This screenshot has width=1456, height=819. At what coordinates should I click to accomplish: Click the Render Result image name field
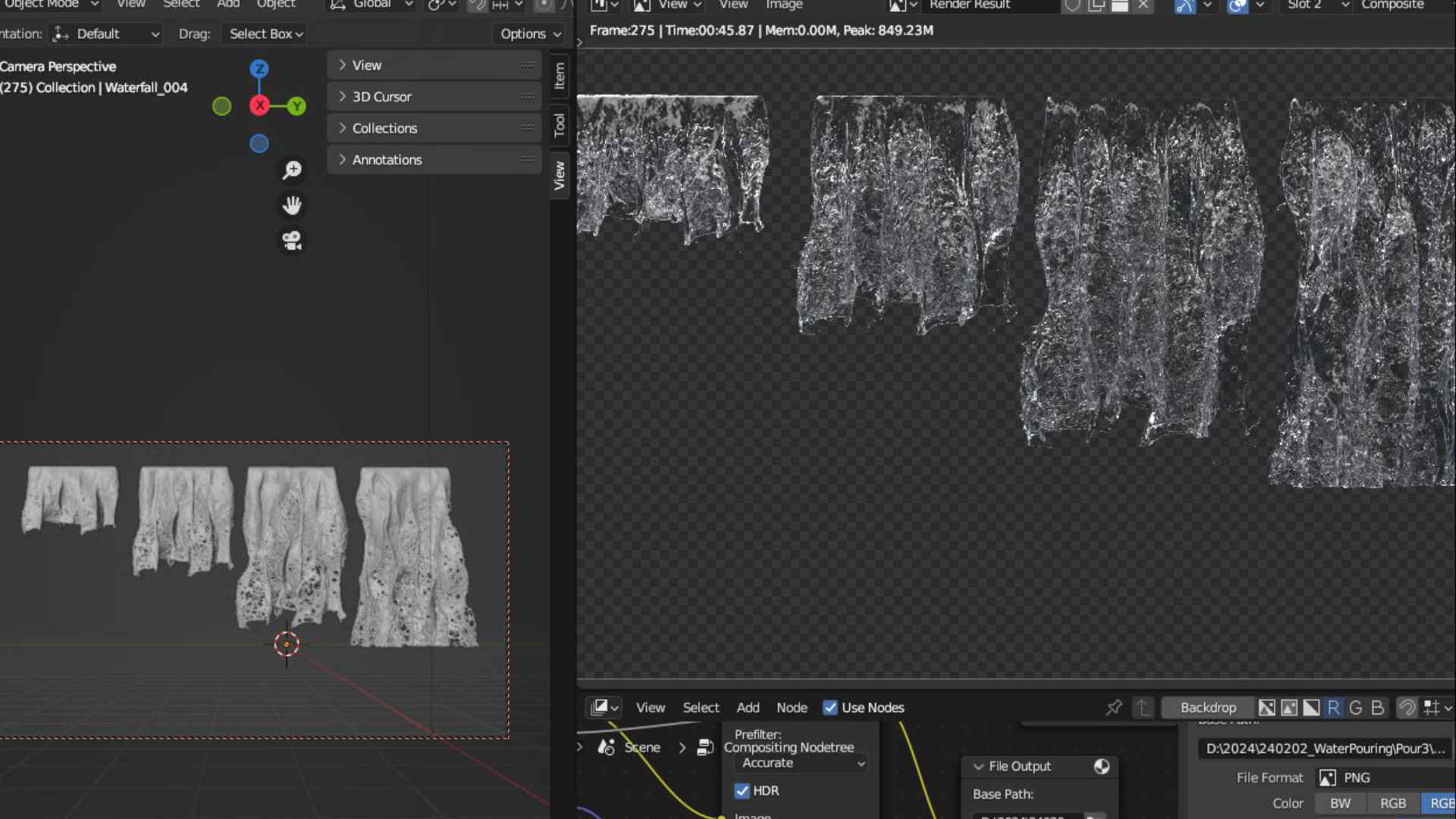992,5
